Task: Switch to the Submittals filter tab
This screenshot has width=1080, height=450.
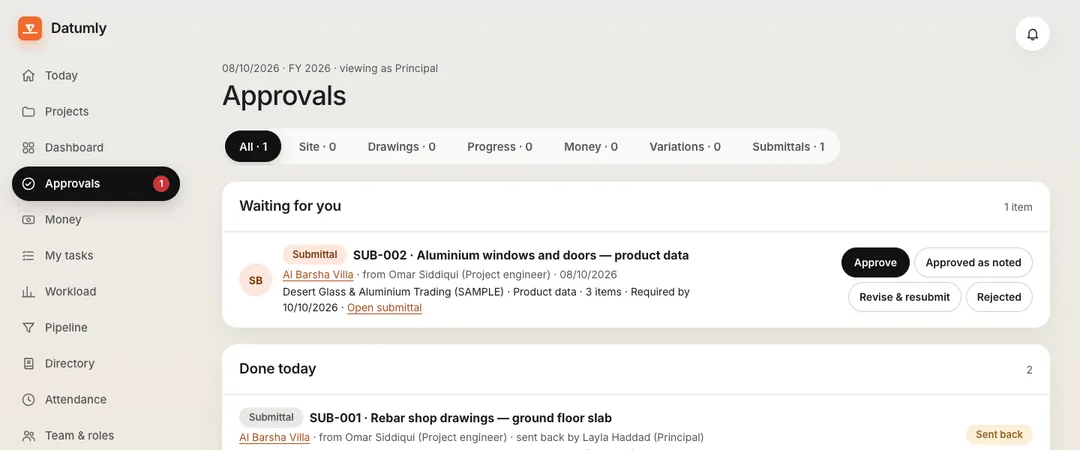Action: click(788, 147)
